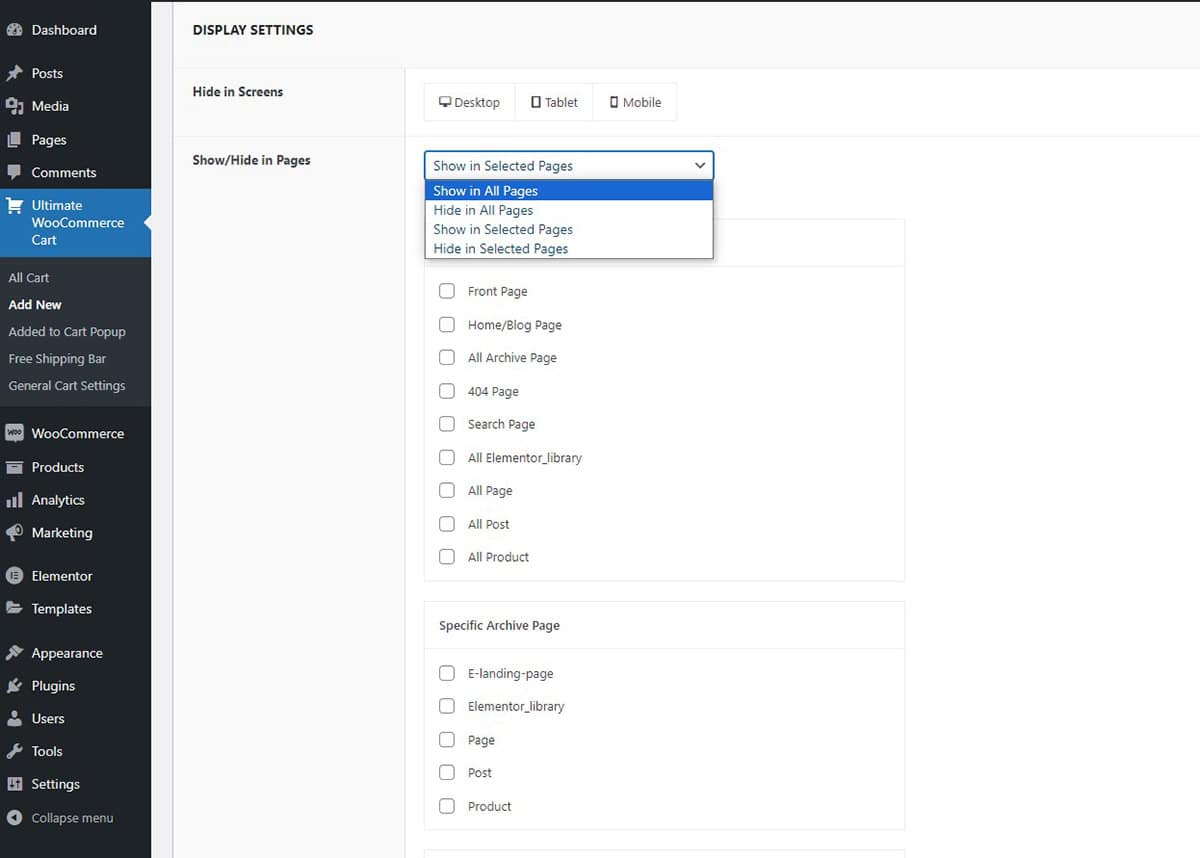The height and width of the screenshot is (858, 1200).
Task: Click the Plugins plug icon
Action: coord(14,686)
